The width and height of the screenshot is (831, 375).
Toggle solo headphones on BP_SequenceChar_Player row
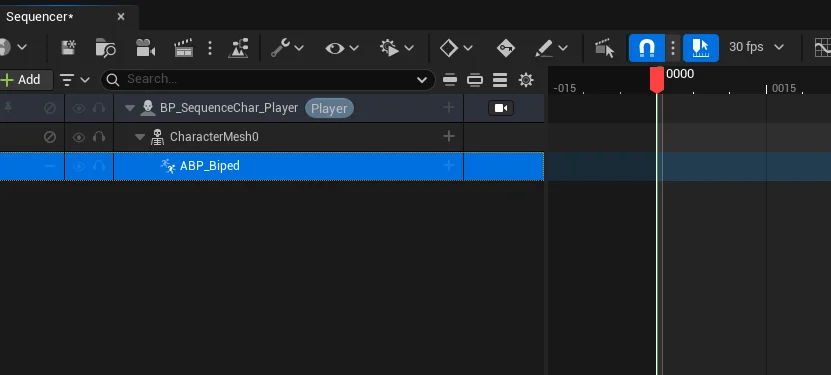coord(99,109)
